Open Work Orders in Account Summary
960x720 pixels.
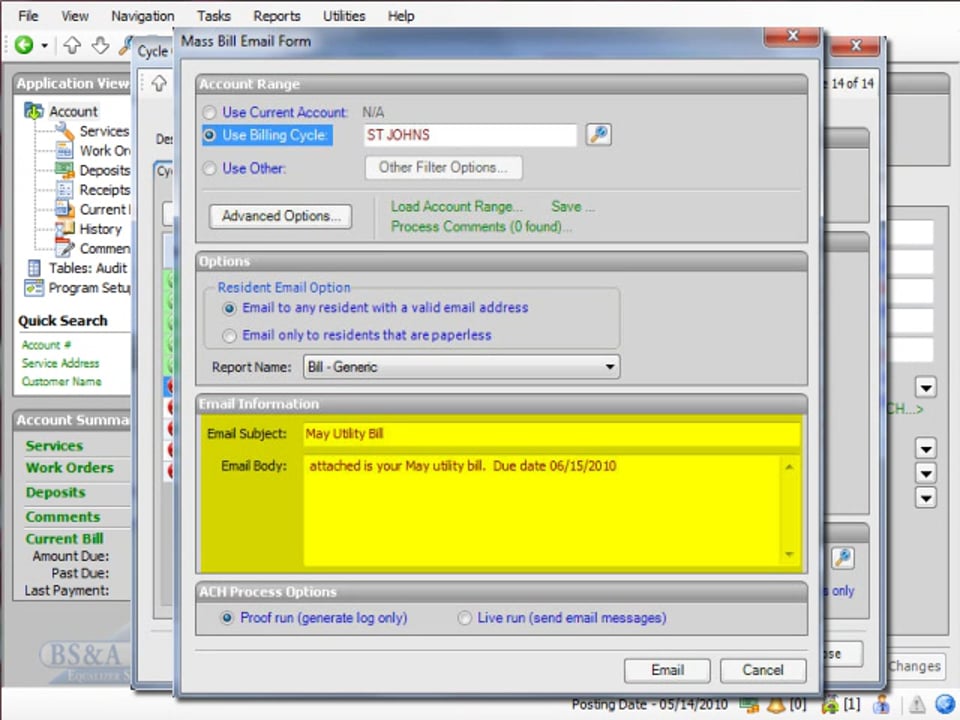coord(70,468)
